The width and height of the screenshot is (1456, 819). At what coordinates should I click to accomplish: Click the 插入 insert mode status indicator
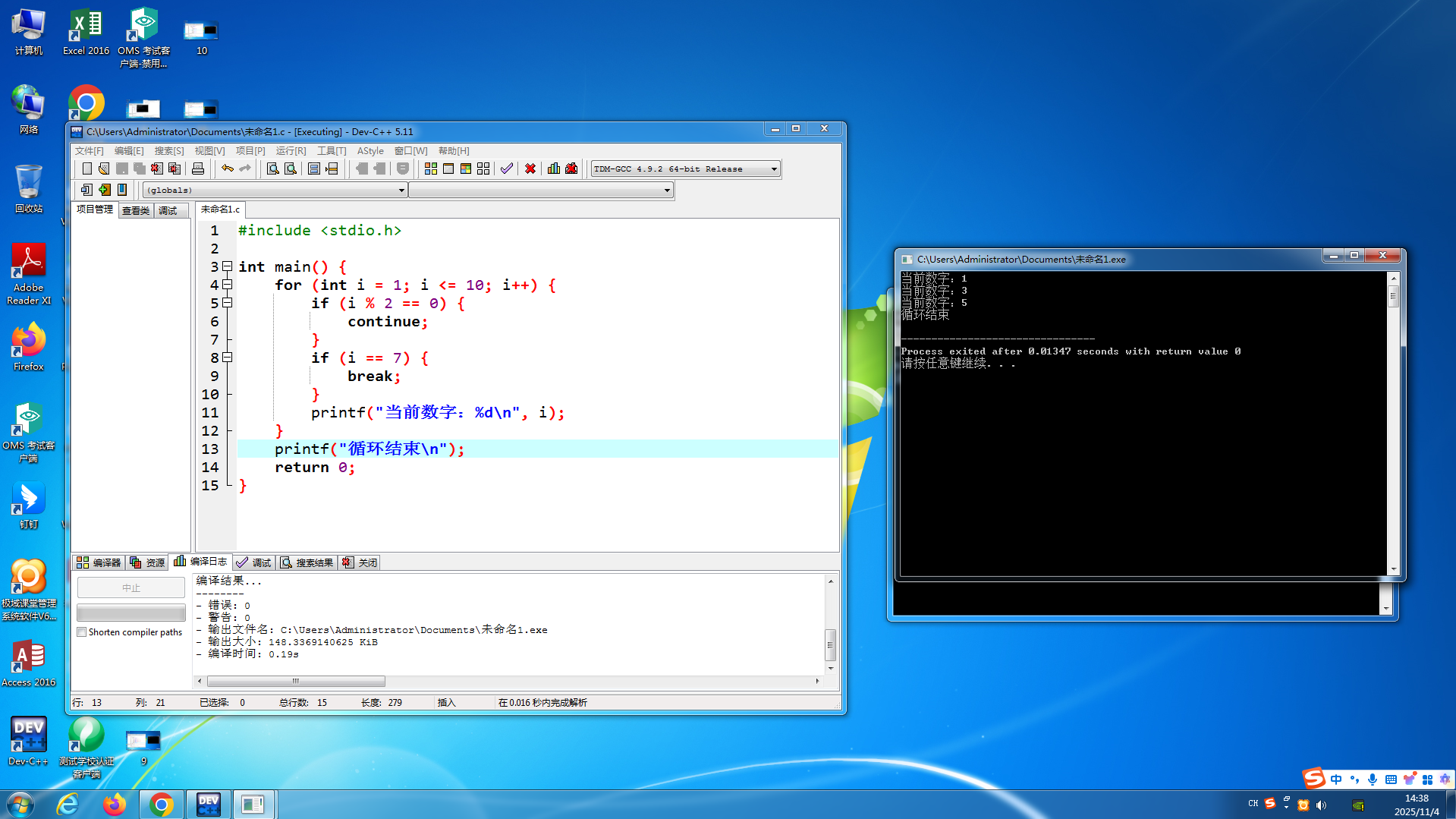[x=447, y=703]
